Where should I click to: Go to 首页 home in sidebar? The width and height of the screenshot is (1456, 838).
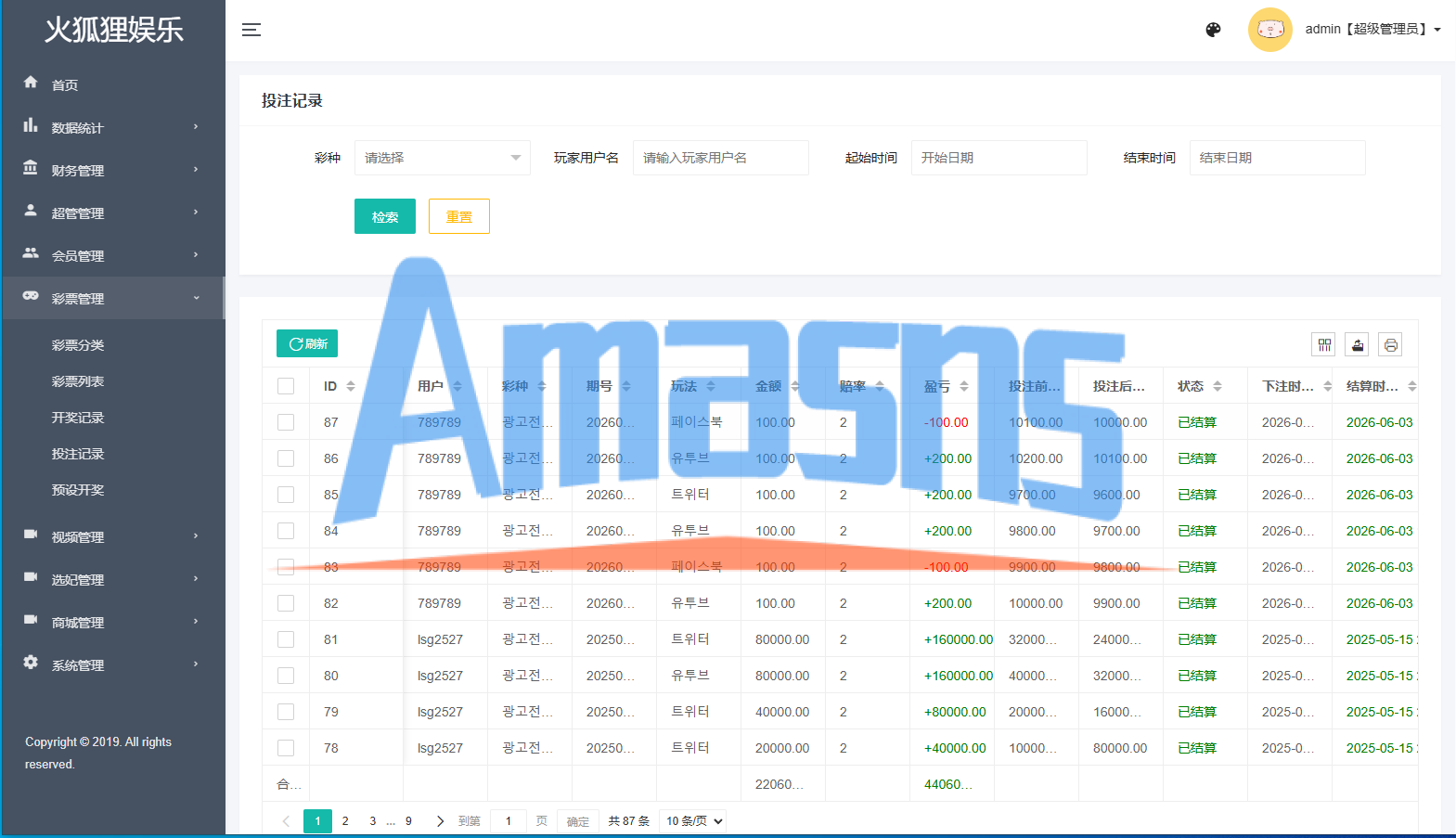coord(112,84)
